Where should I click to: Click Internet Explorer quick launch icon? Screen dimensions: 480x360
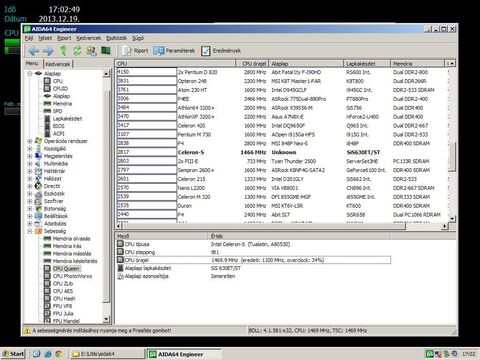point(48,354)
